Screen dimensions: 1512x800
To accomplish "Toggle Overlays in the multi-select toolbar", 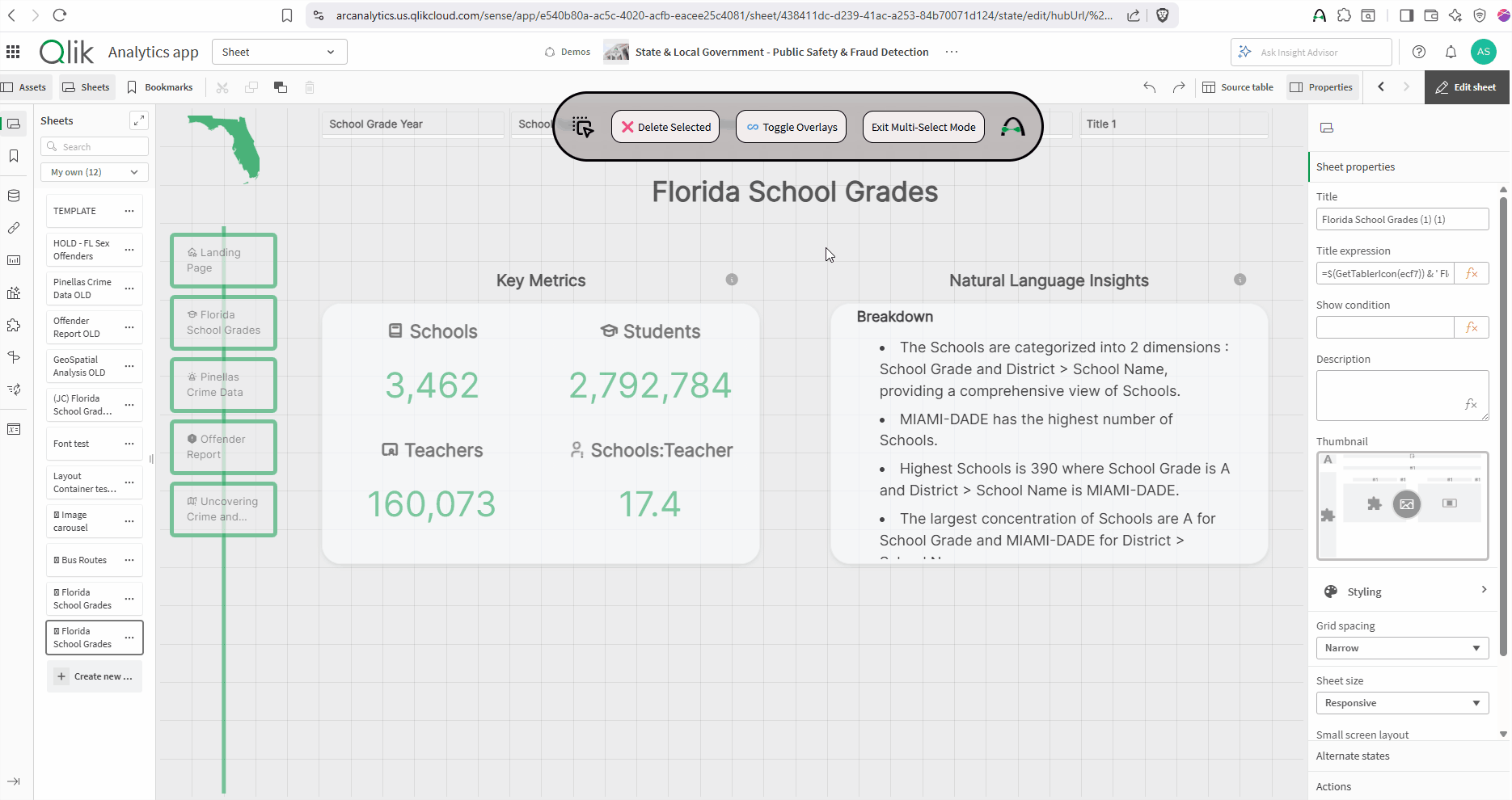I will pyautogui.click(x=790, y=127).
